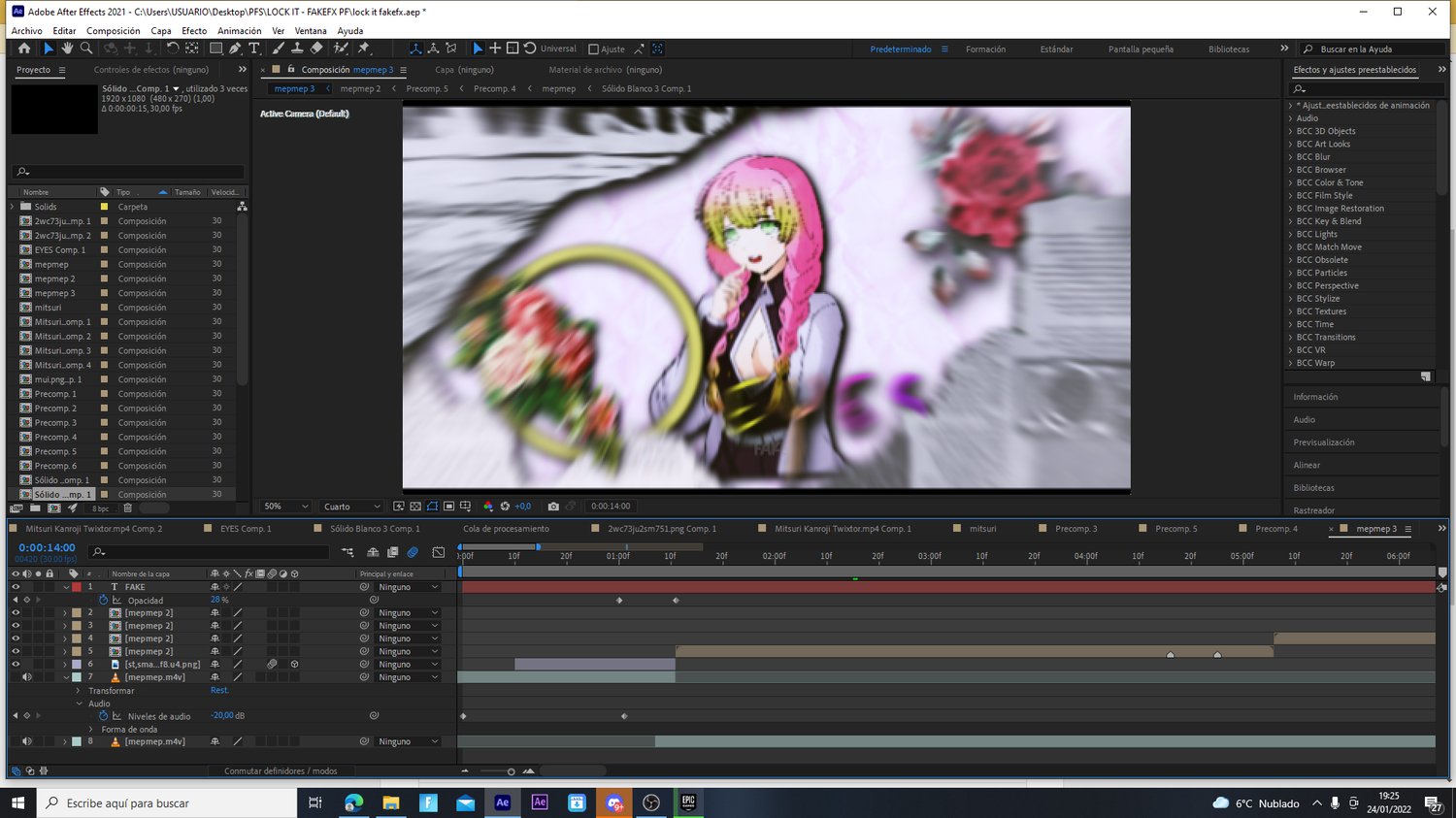Select the Eraser tool
1456x818 pixels.
(x=316, y=49)
